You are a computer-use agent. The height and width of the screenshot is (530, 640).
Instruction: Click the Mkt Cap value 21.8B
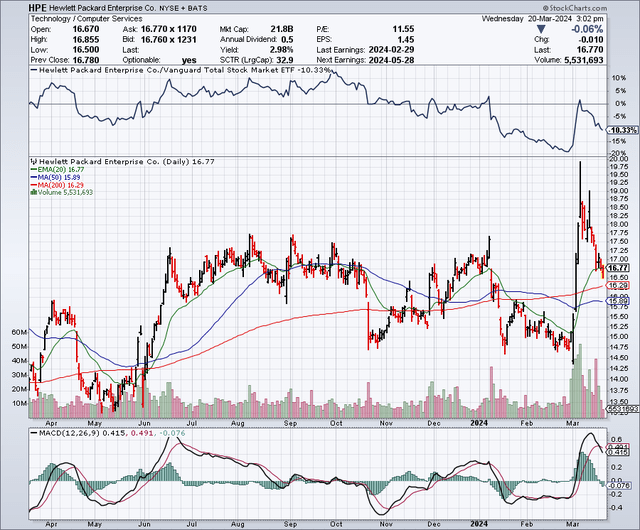[282, 29]
